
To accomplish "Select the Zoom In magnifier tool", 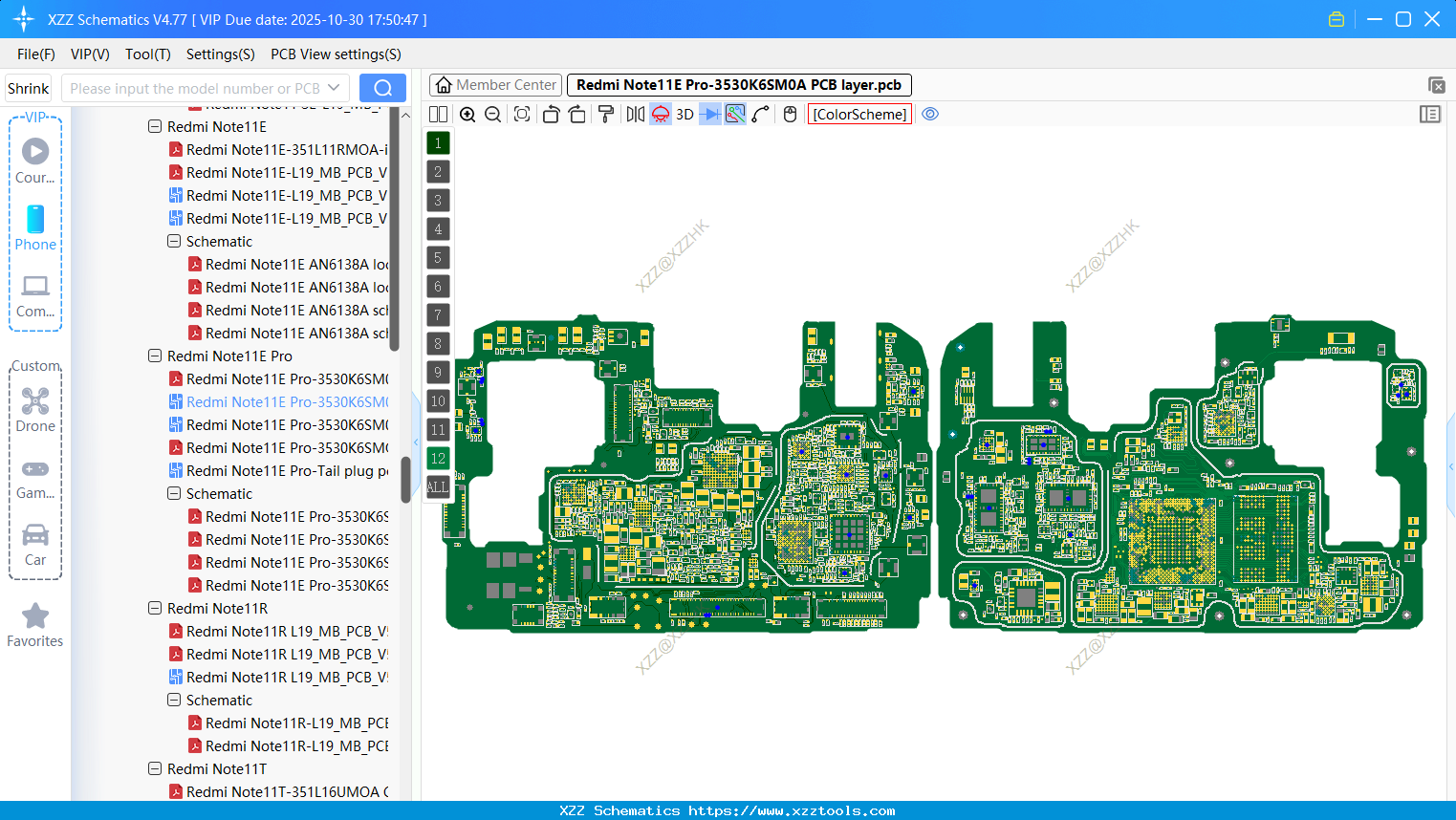I will point(467,114).
